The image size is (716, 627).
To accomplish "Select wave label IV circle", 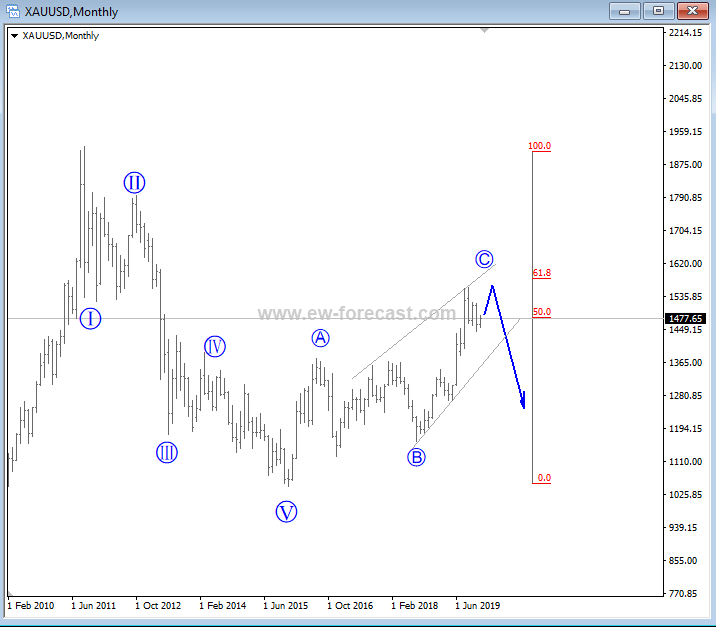I will pyautogui.click(x=215, y=346).
